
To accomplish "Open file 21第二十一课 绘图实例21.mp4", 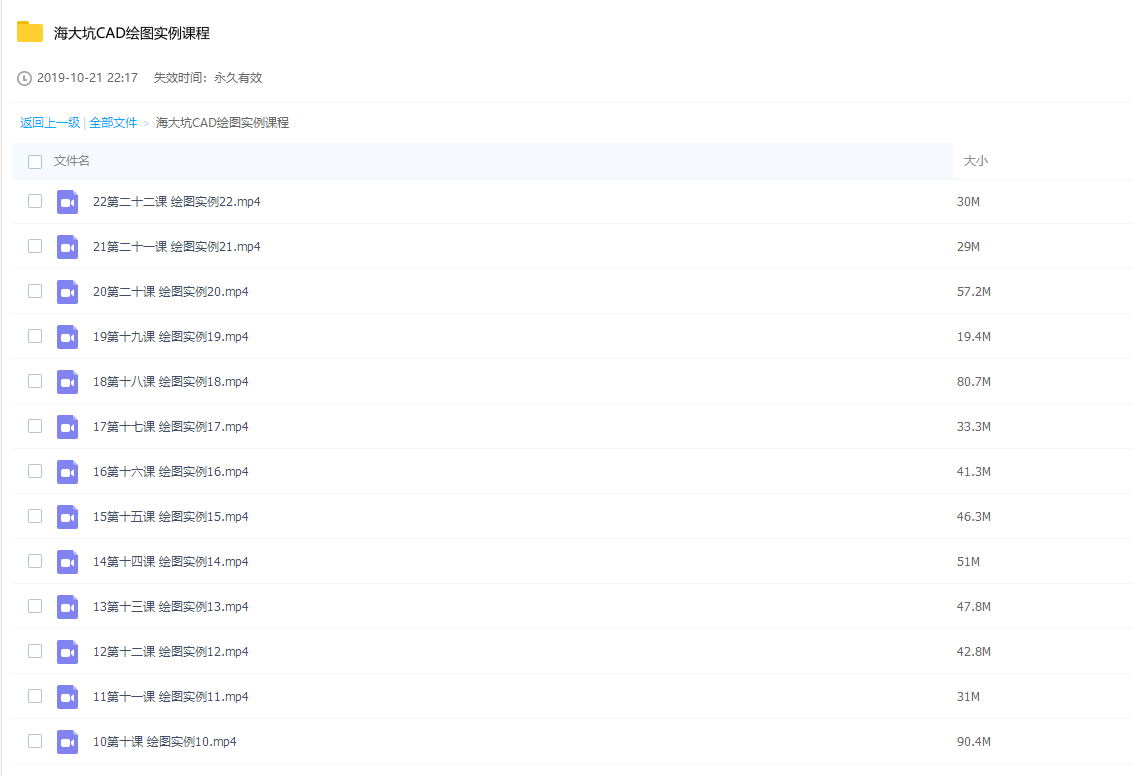I will [176, 246].
